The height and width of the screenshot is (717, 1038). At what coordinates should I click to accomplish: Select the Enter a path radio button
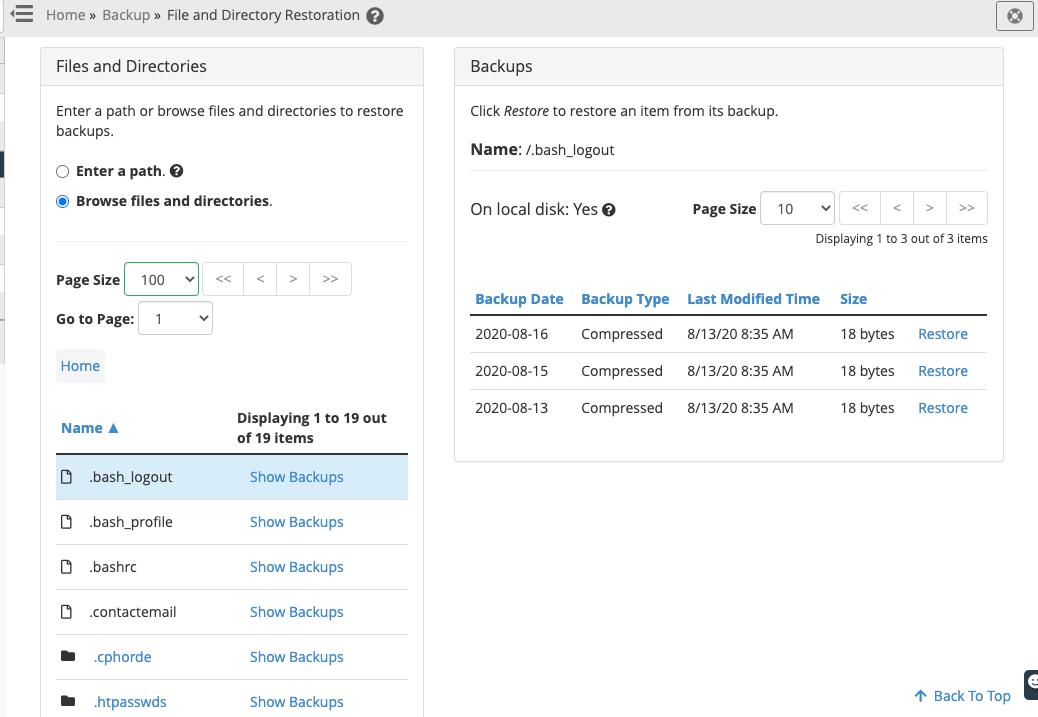click(63, 172)
